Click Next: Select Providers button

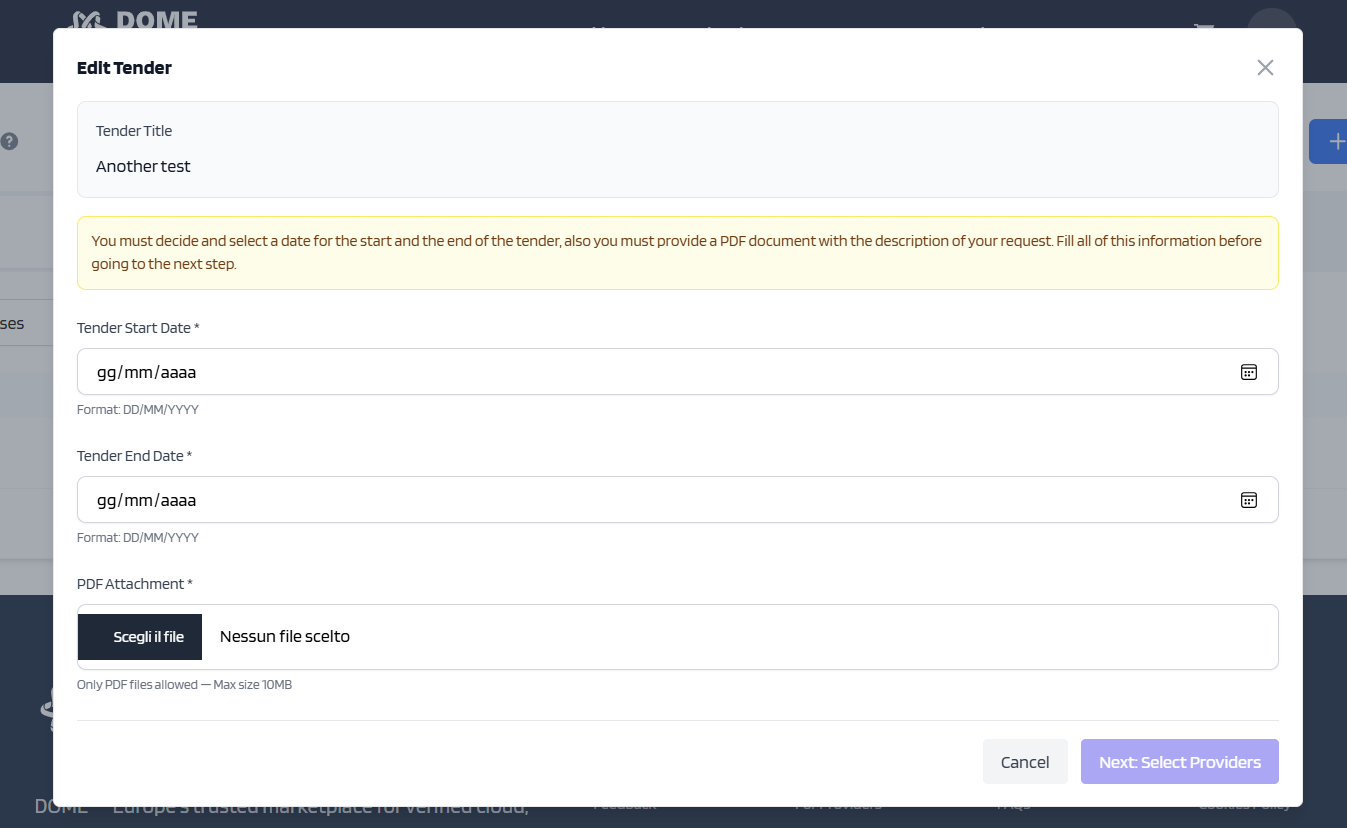click(1180, 762)
